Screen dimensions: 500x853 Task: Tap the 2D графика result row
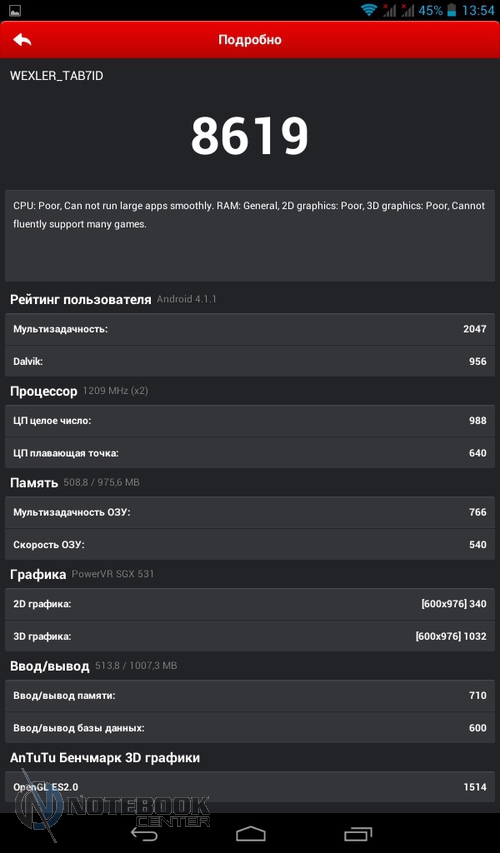[x=250, y=604]
